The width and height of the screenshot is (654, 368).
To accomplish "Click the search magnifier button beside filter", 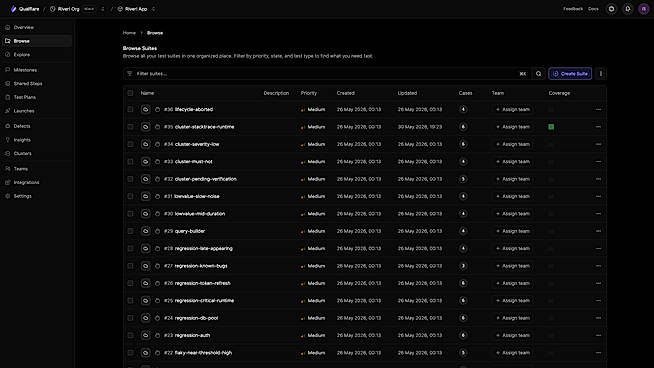I will pyautogui.click(x=538, y=74).
